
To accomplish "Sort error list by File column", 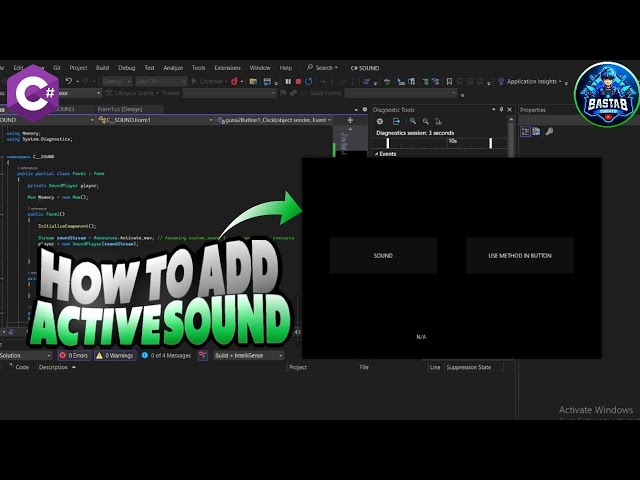I will (364, 367).
